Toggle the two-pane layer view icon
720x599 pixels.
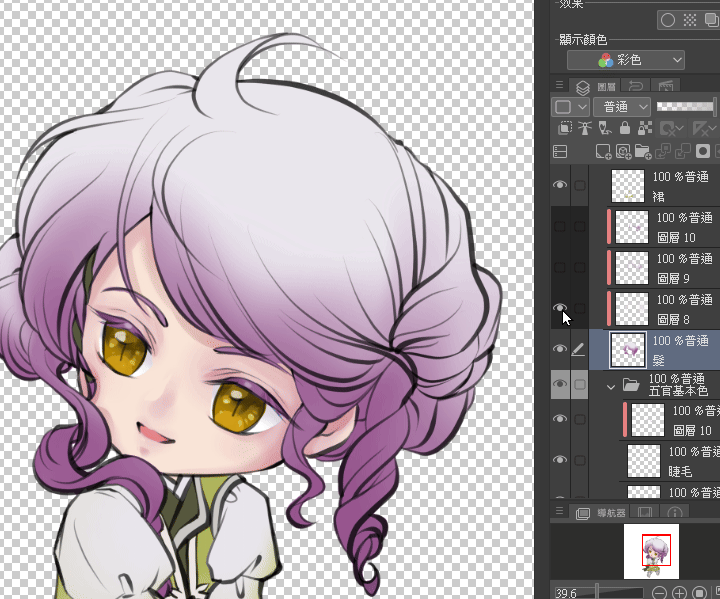click(560, 152)
